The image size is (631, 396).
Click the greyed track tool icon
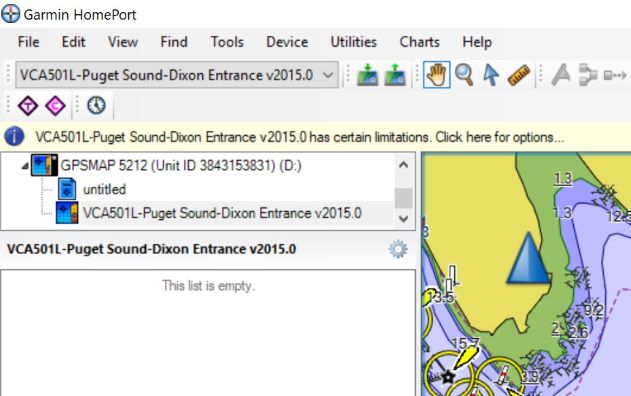pos(615,75)
